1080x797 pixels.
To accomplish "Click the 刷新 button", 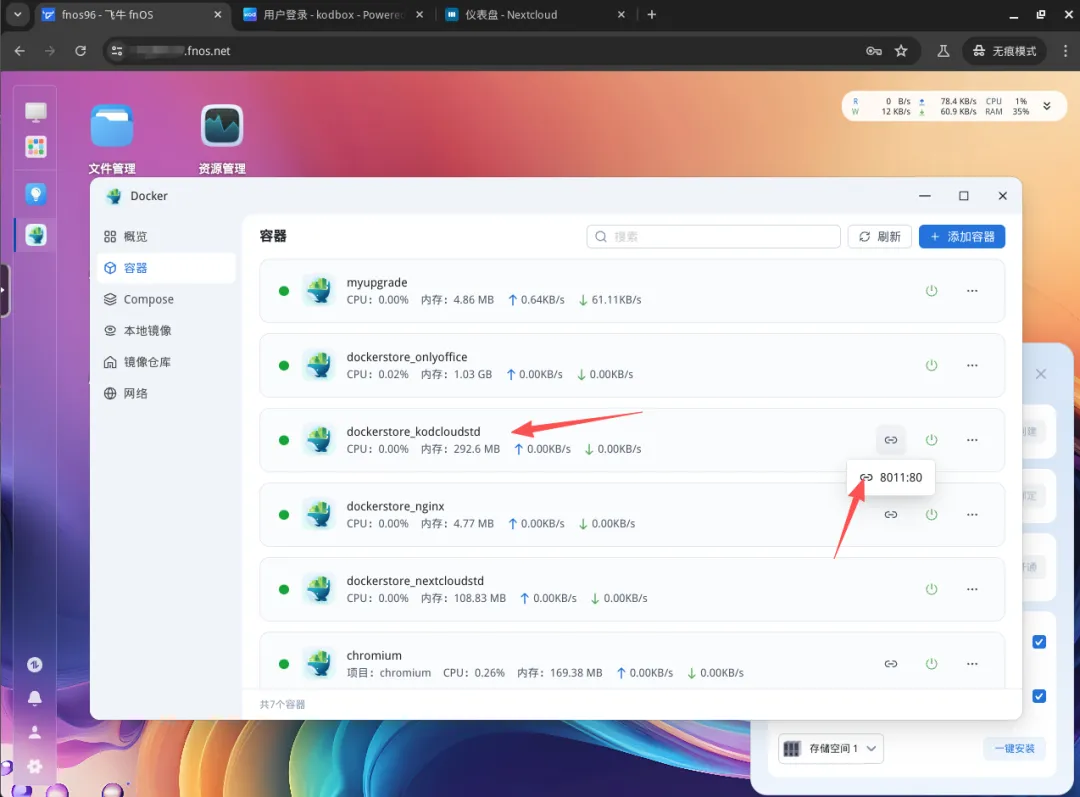I will [880, 236].
